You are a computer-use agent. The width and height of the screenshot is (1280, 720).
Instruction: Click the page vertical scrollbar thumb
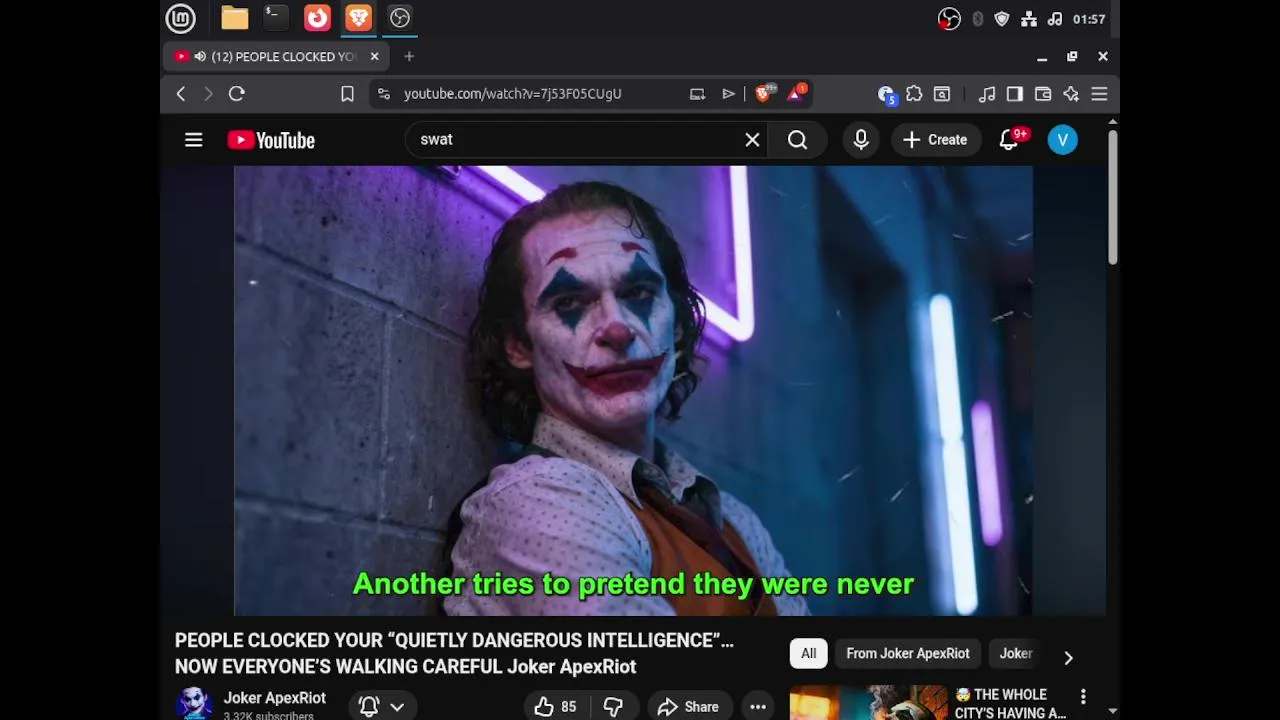coord(1112,197)
